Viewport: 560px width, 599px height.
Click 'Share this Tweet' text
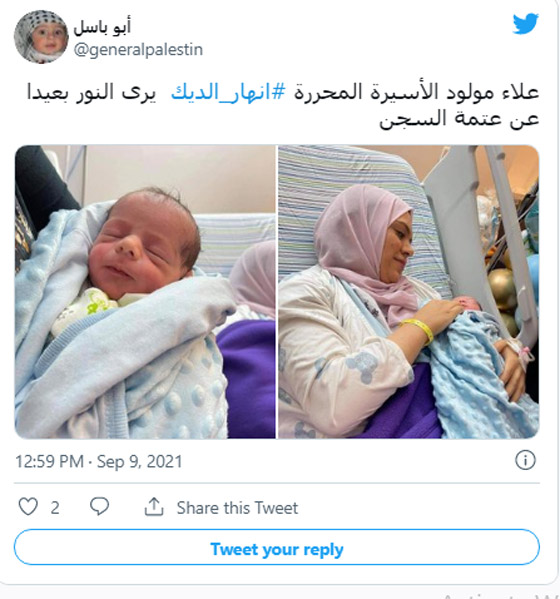(x=237, y=508)
